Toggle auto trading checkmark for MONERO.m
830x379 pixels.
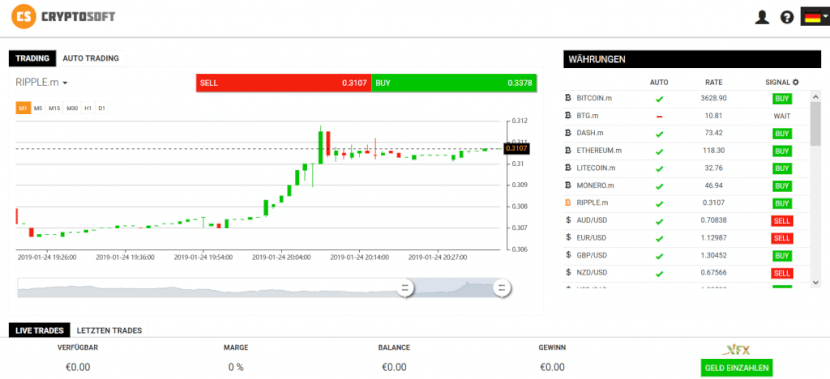point(659,186)
